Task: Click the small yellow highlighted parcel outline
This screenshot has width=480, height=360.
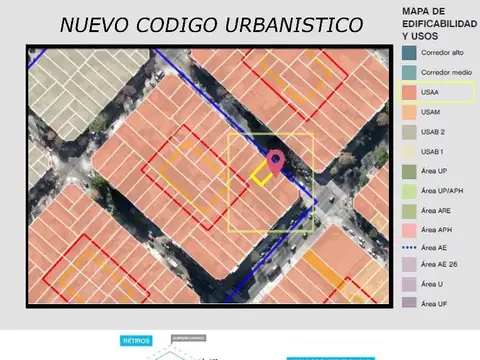Action: click(262, 173)
